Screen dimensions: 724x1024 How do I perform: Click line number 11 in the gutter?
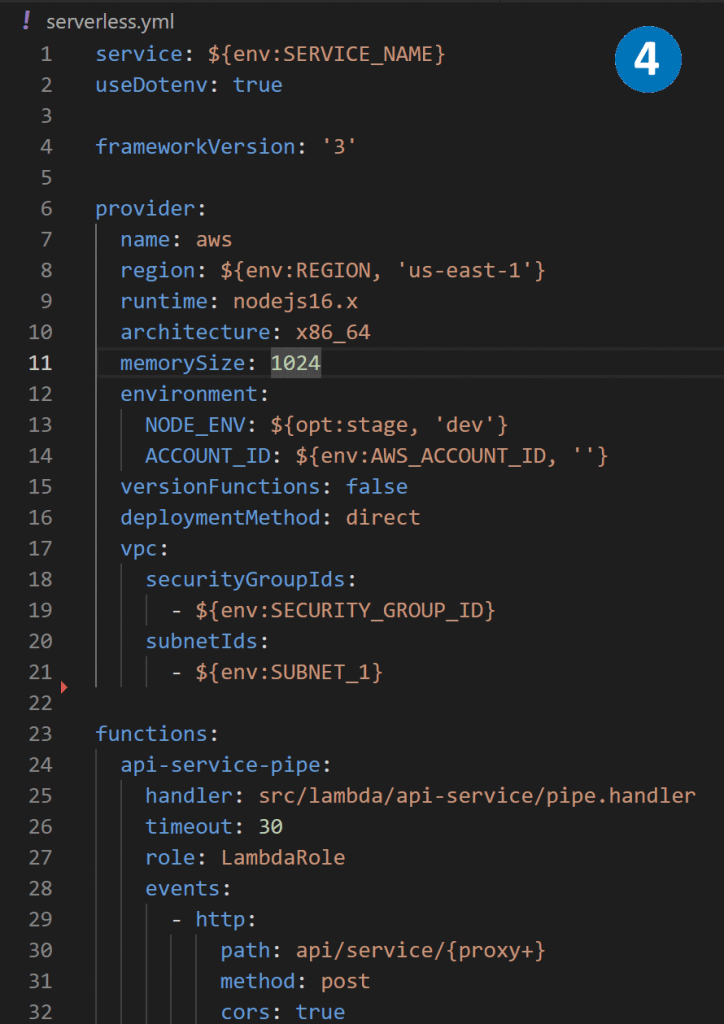39,364
